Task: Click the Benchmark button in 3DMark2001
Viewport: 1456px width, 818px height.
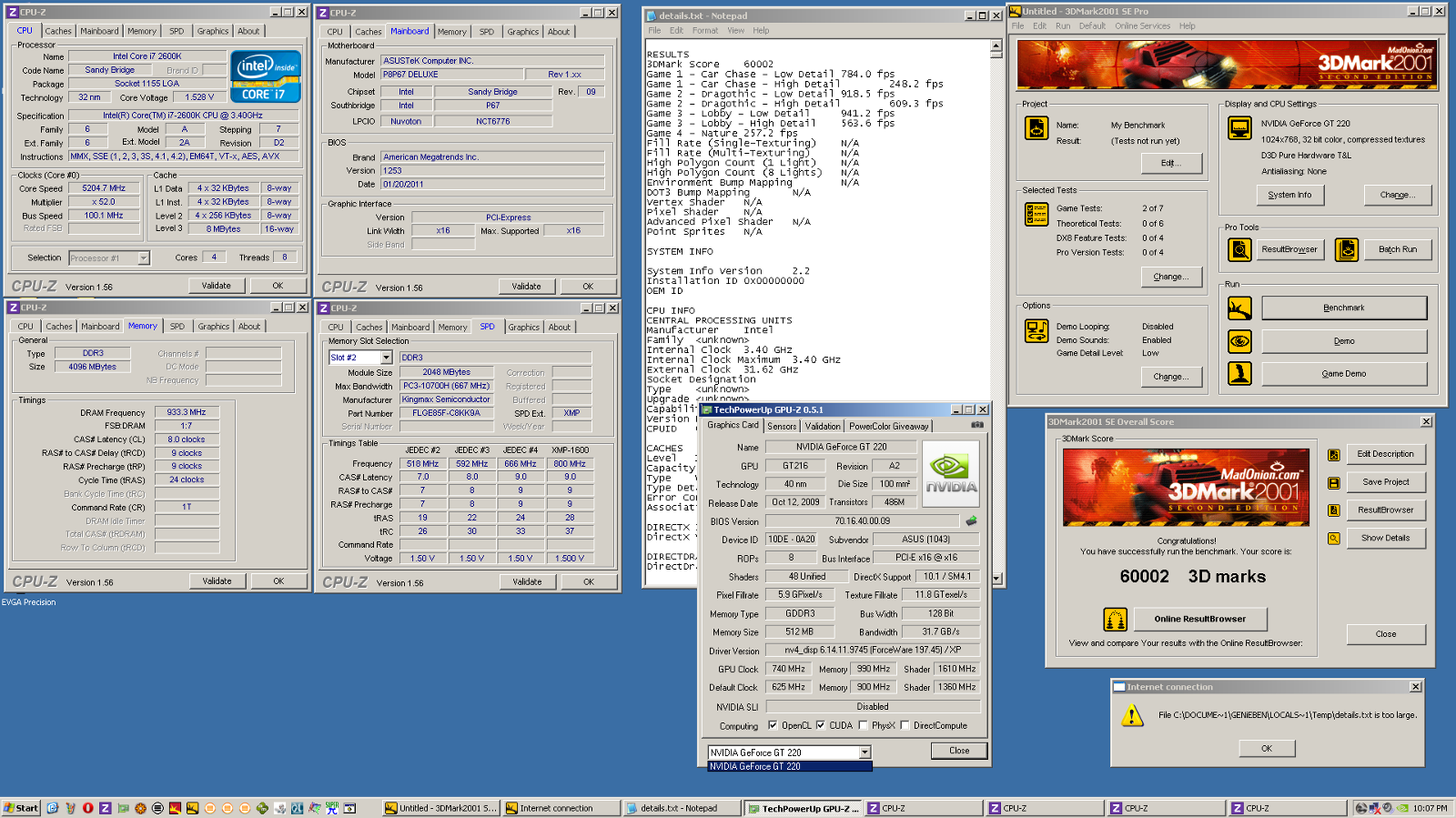Action: (x=1343, y=308)
